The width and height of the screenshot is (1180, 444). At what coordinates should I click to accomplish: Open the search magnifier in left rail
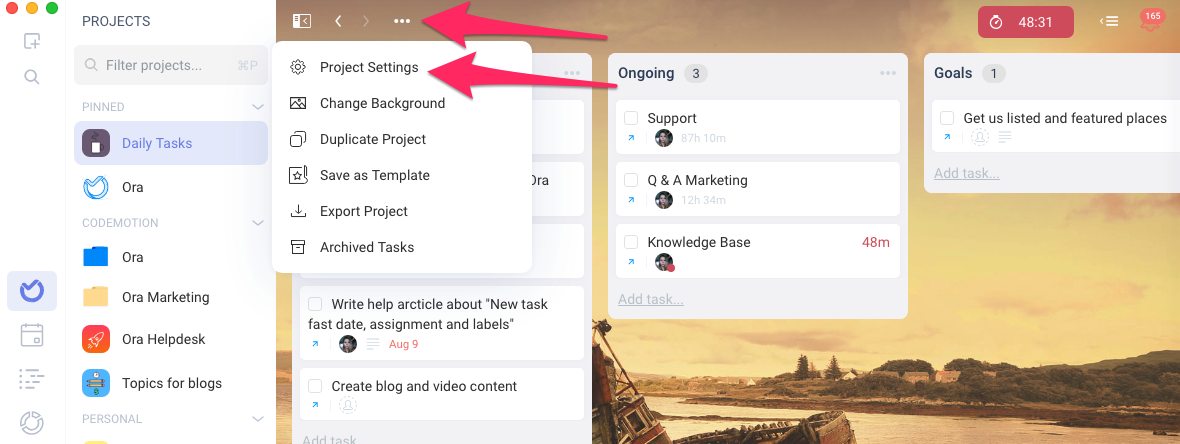click(x=32, y=77)
